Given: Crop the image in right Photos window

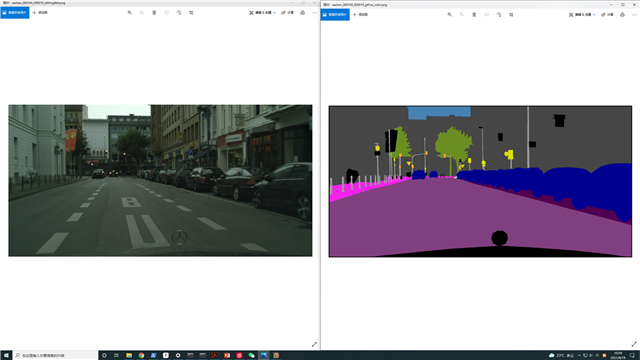Looking at the screenshot, I should pos(511,15).
